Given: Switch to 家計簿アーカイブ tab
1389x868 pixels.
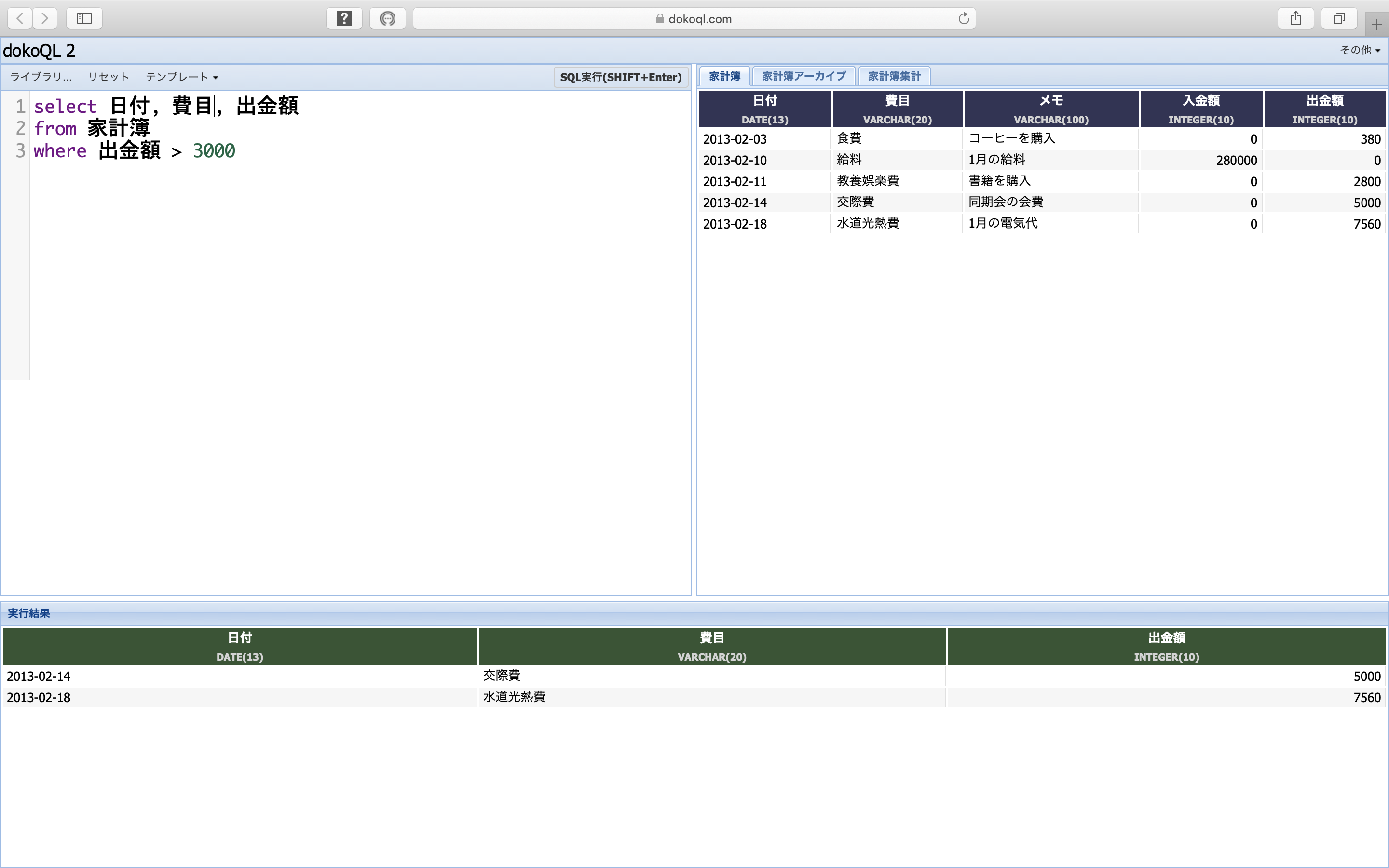Looking at the screenshot, I should click(x=803, y=76).
